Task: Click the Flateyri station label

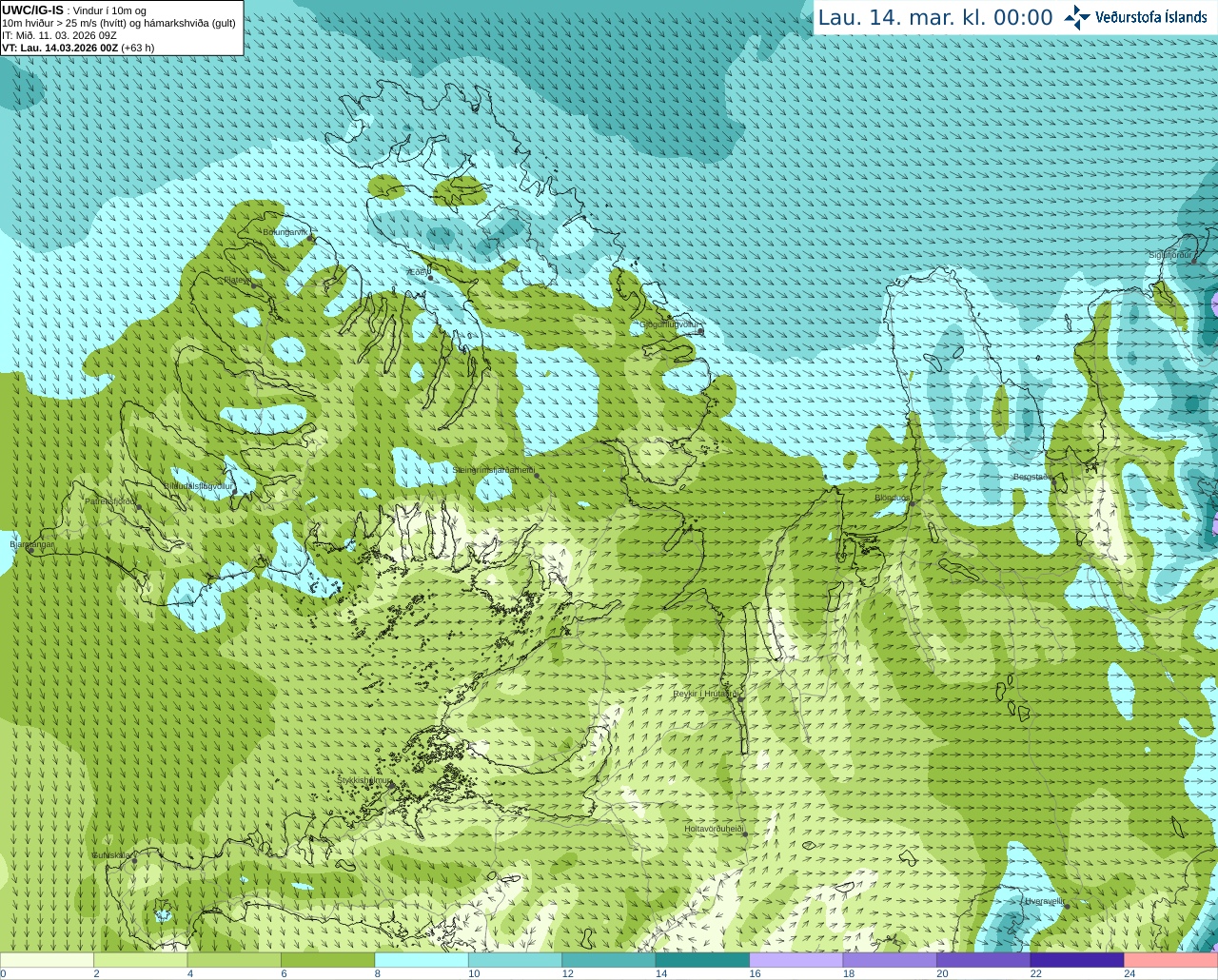Action: [x=237, y=280]
